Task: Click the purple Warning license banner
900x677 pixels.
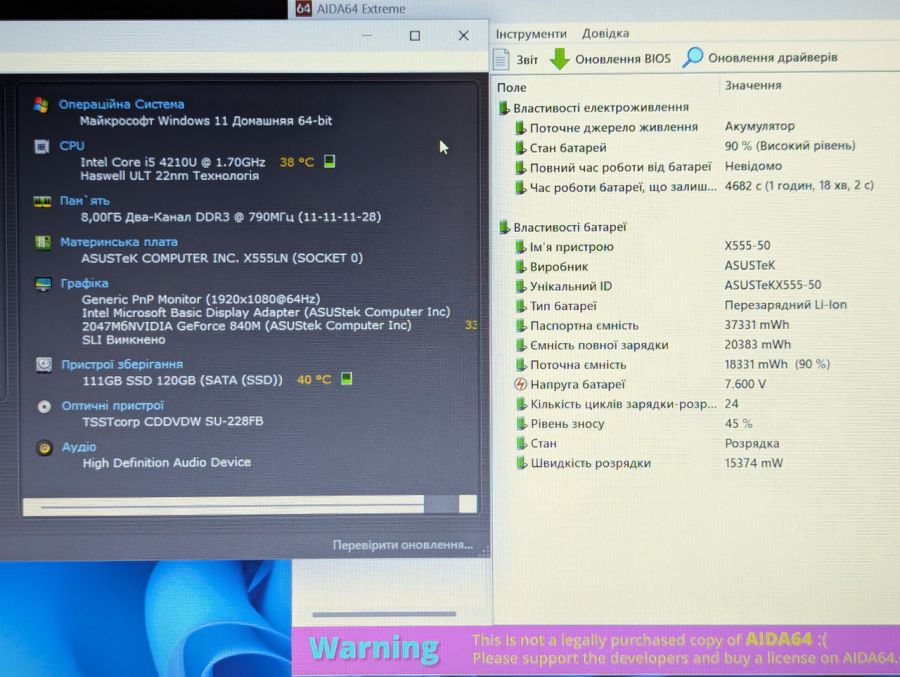Action: click(596, 650)
